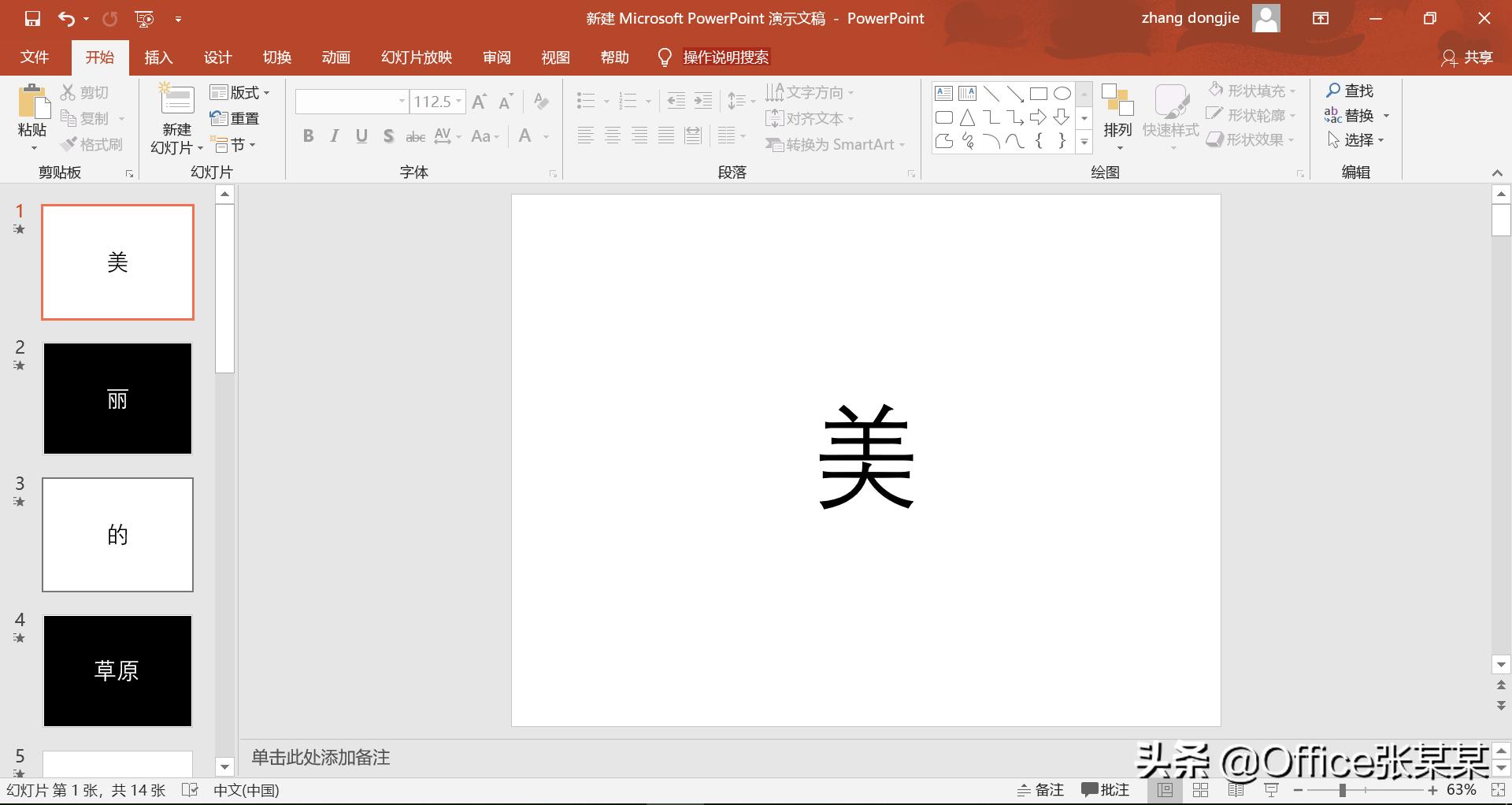This screenshot has width=1512, height=805.
Task: Select slide 4 thumbnail showing 草原
Action: pyautogui.click(x=117, y=671)
